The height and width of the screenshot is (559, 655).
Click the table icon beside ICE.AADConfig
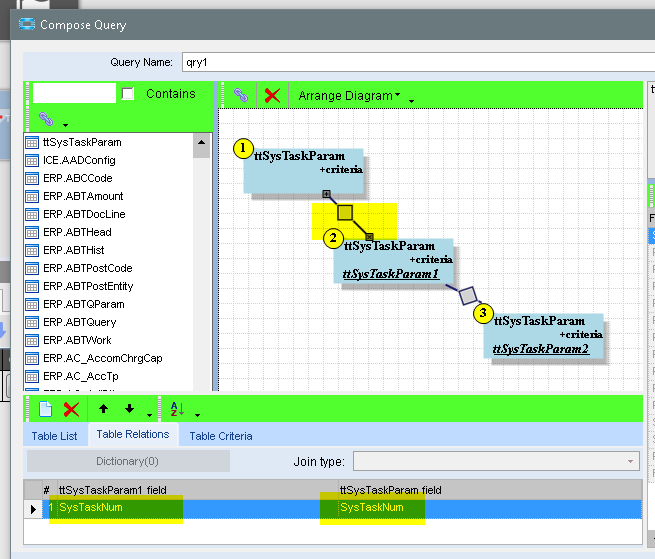[32, 160]
